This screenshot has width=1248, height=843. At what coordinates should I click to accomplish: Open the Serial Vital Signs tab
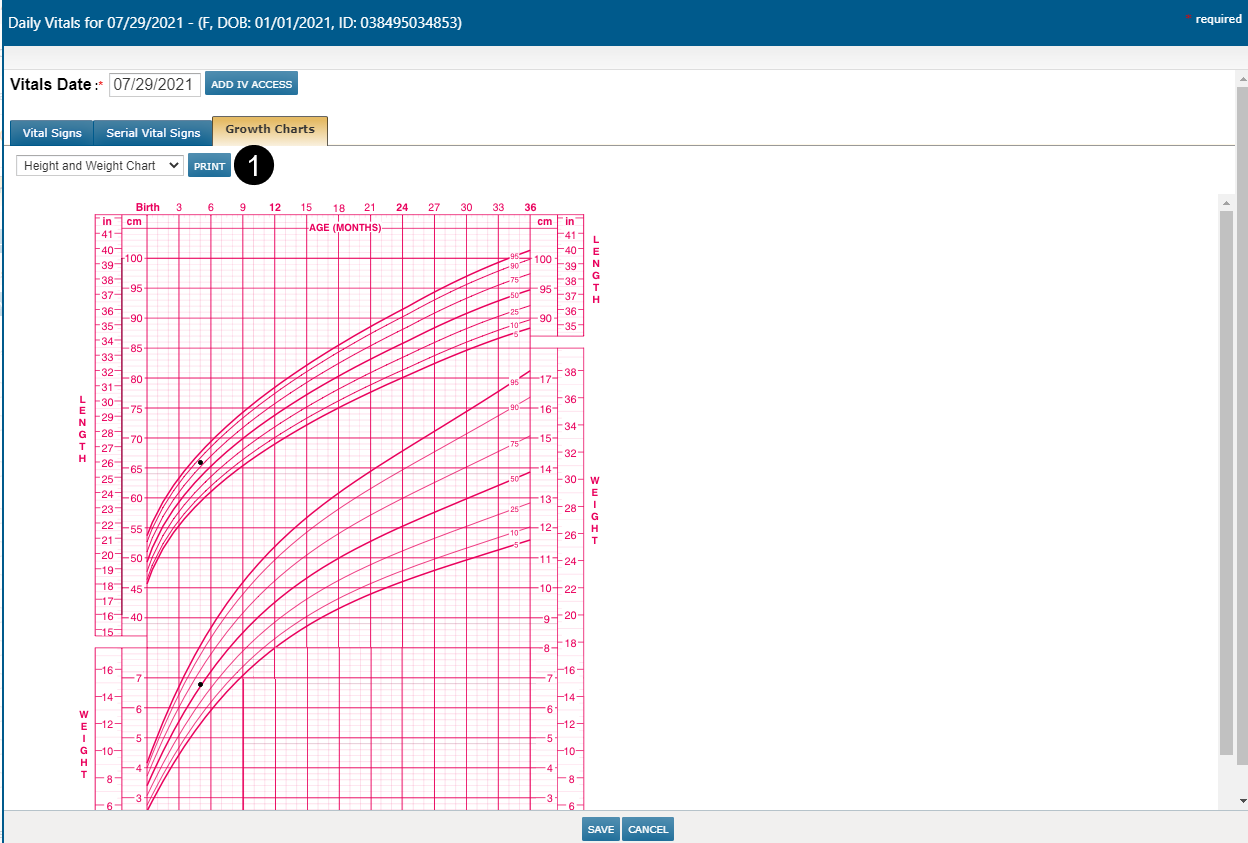pos(153,133)
